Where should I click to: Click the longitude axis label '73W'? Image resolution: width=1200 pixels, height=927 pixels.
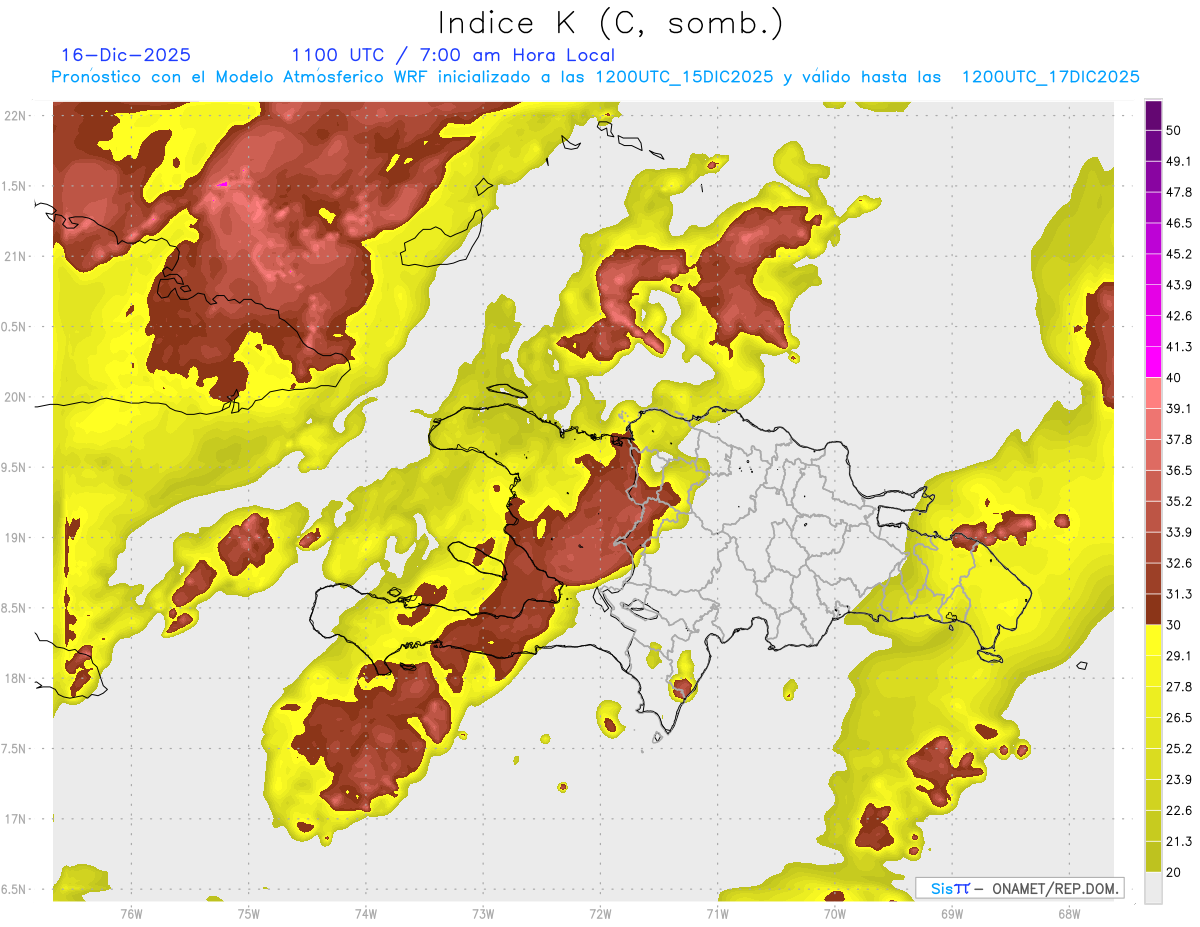click(x=483, y=914)
